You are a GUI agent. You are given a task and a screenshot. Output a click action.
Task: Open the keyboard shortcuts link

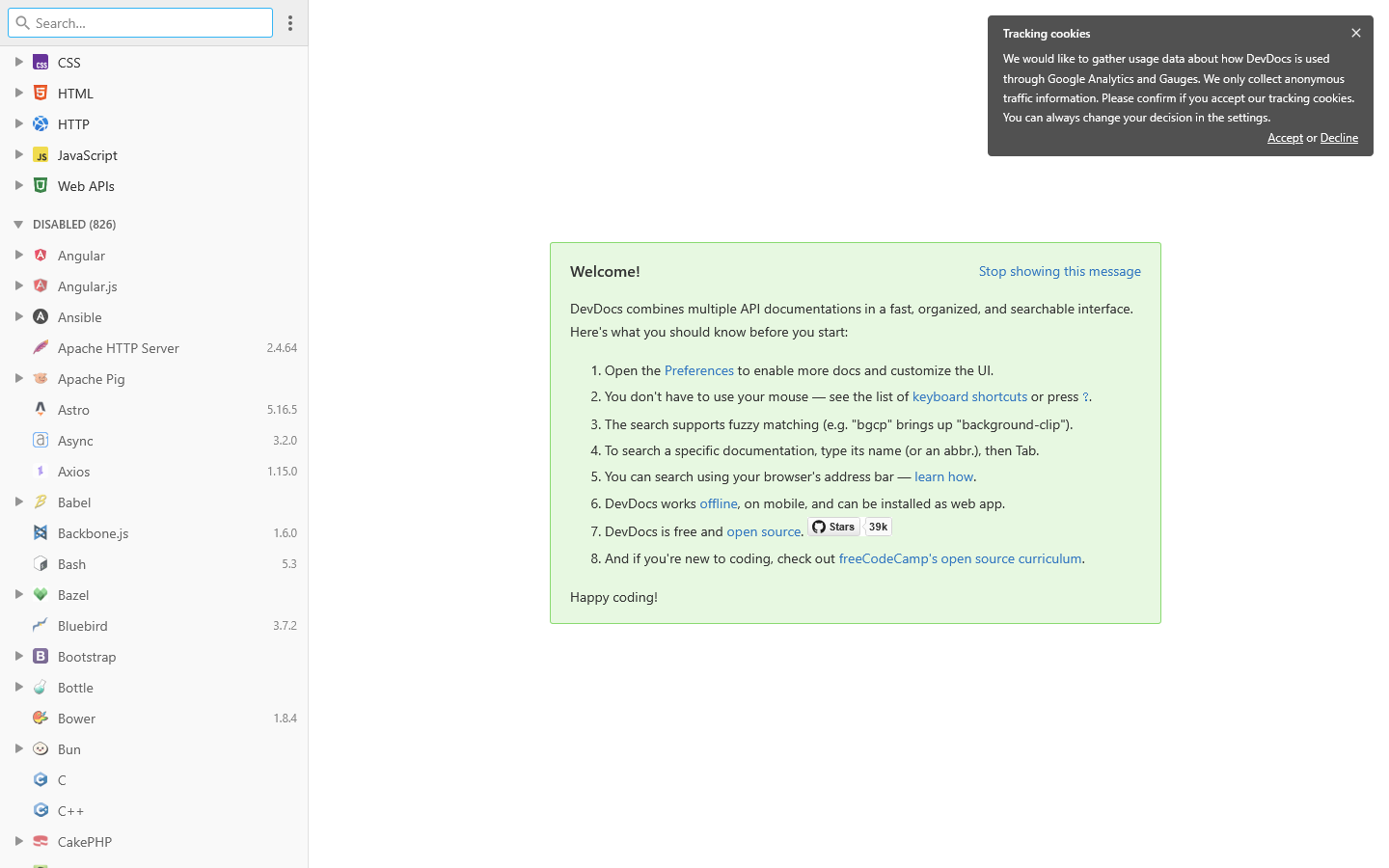click(x=969, y=396)
